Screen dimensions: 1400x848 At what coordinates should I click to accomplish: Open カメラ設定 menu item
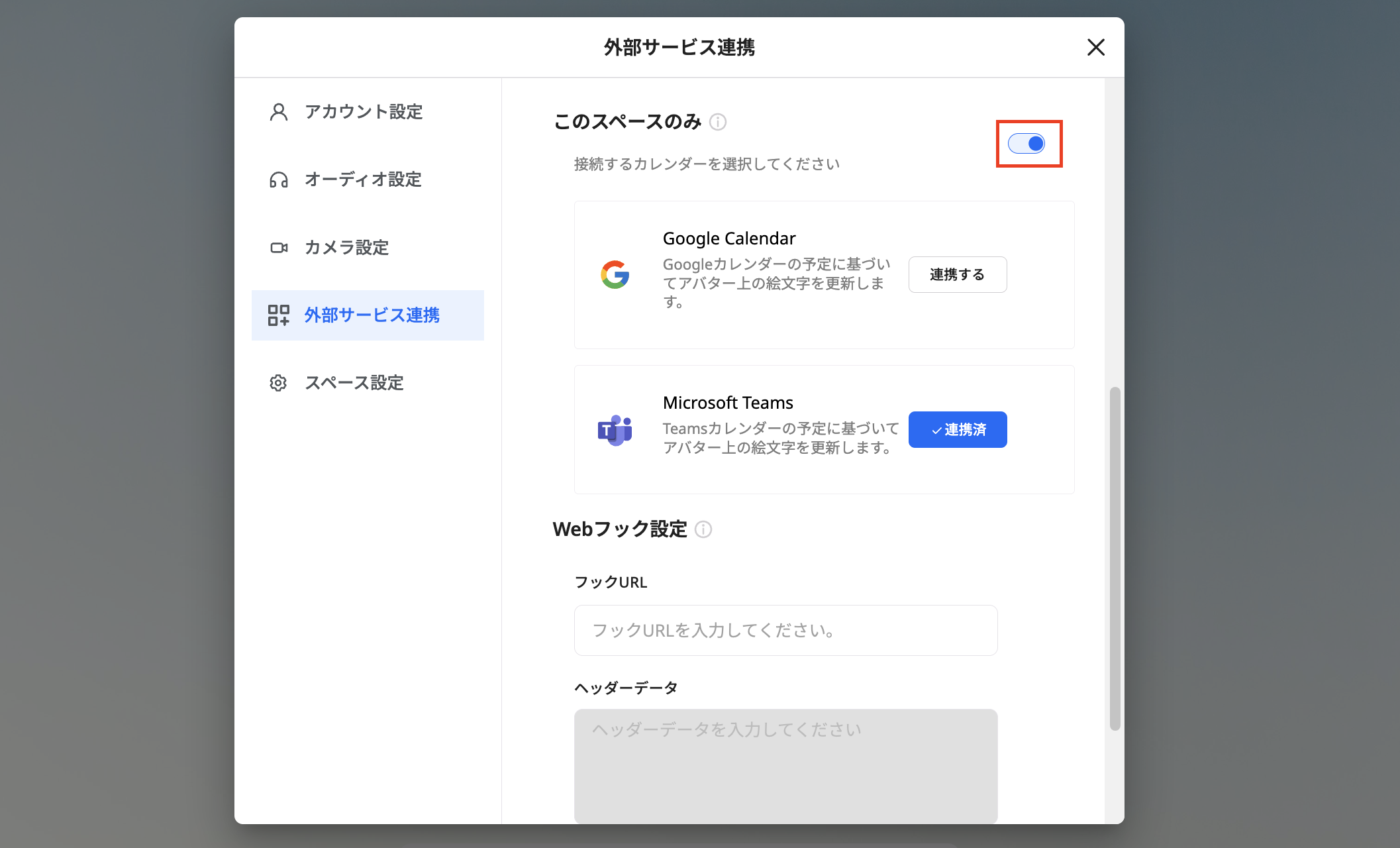coord(368,248)
